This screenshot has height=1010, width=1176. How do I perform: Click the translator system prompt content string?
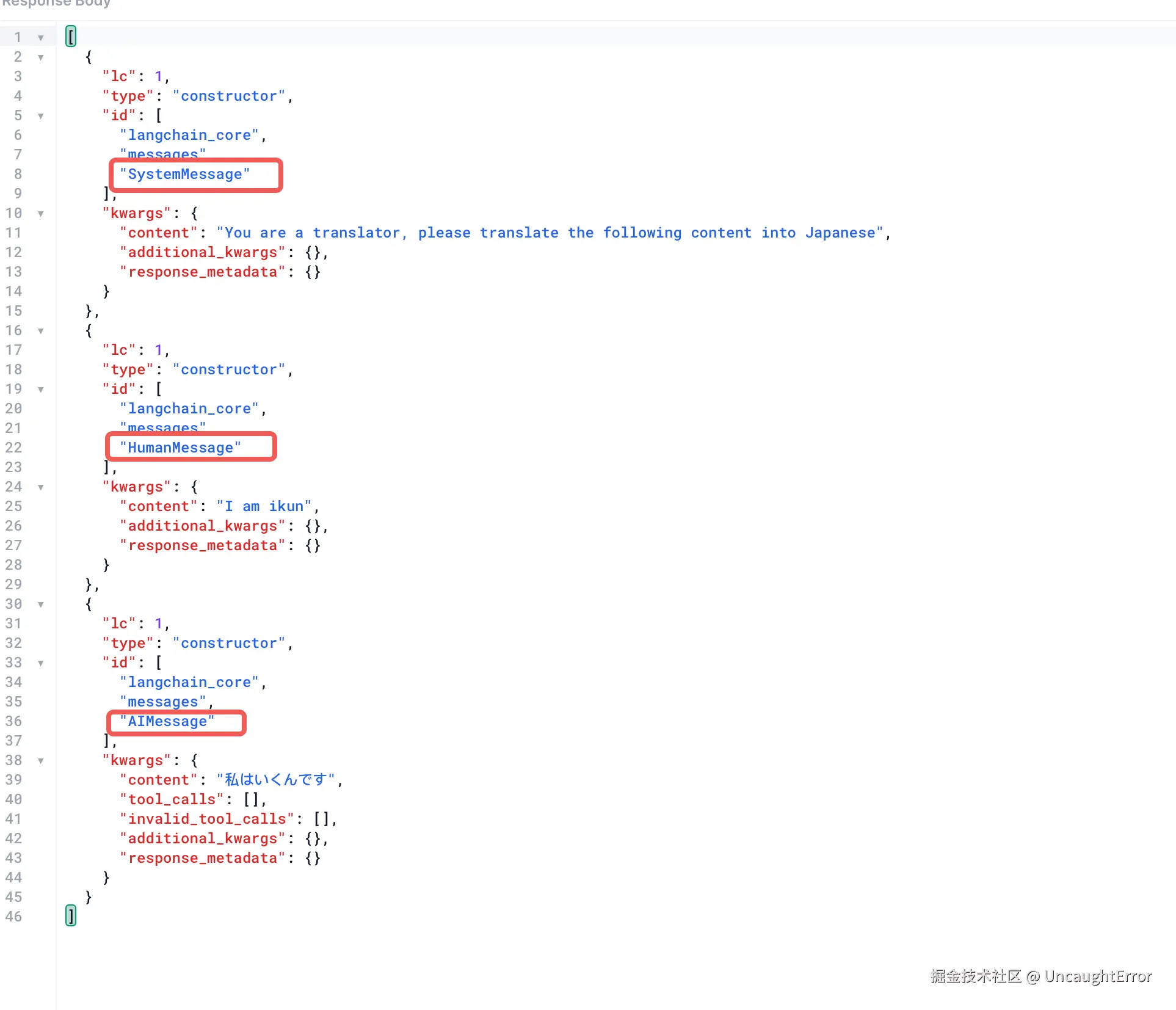coord(550,233)
